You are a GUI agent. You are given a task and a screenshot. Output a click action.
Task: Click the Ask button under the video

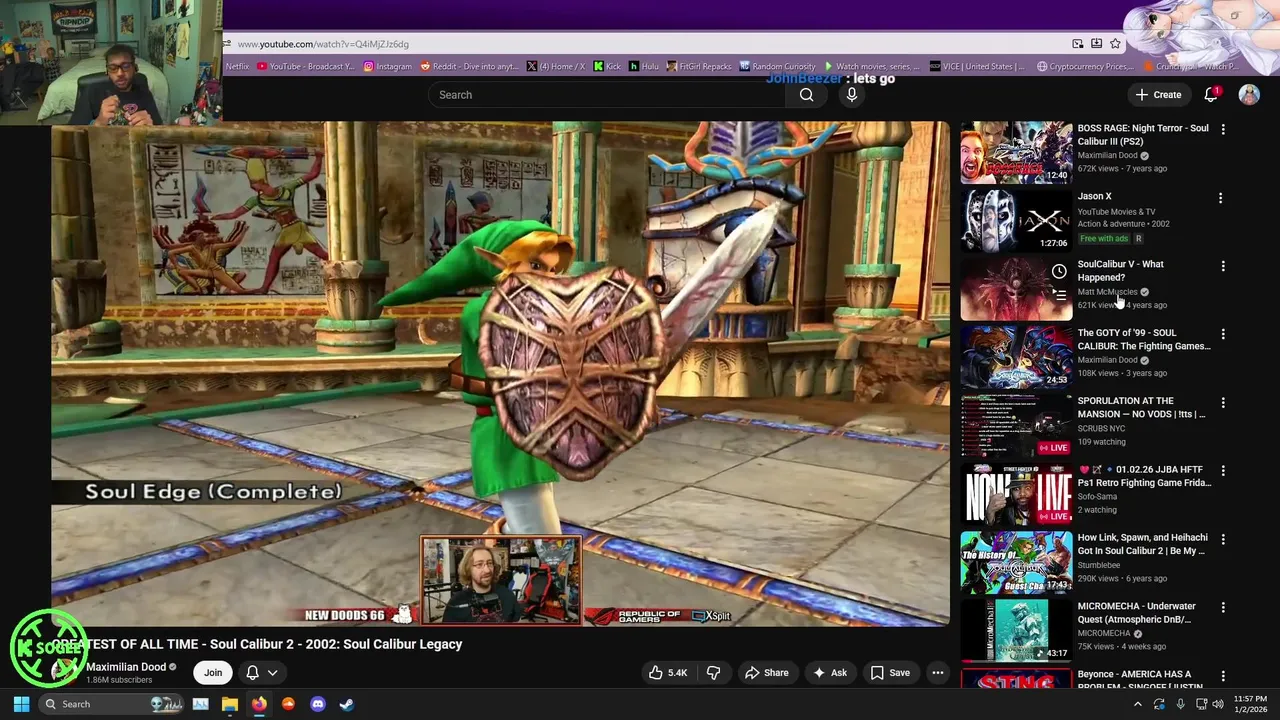829,673
